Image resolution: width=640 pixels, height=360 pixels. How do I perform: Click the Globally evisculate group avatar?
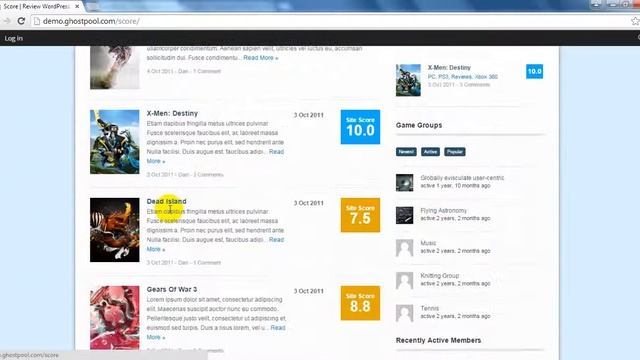(x=404, y=182)
